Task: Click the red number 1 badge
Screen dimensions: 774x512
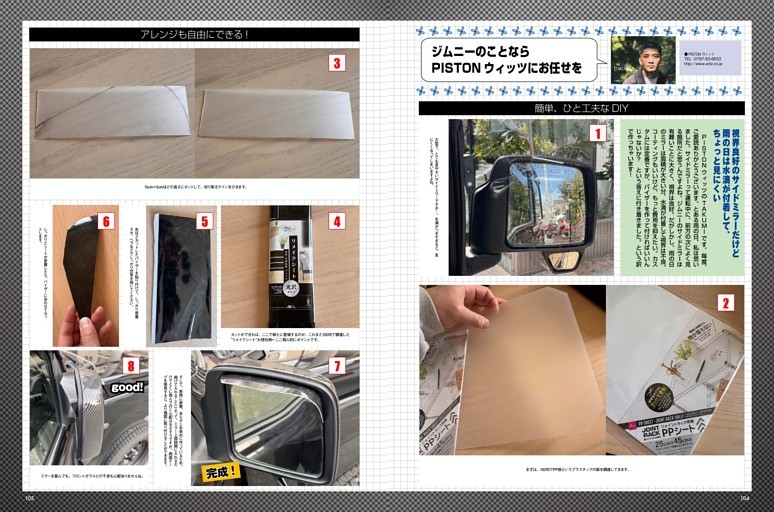Action: point(597,133)
